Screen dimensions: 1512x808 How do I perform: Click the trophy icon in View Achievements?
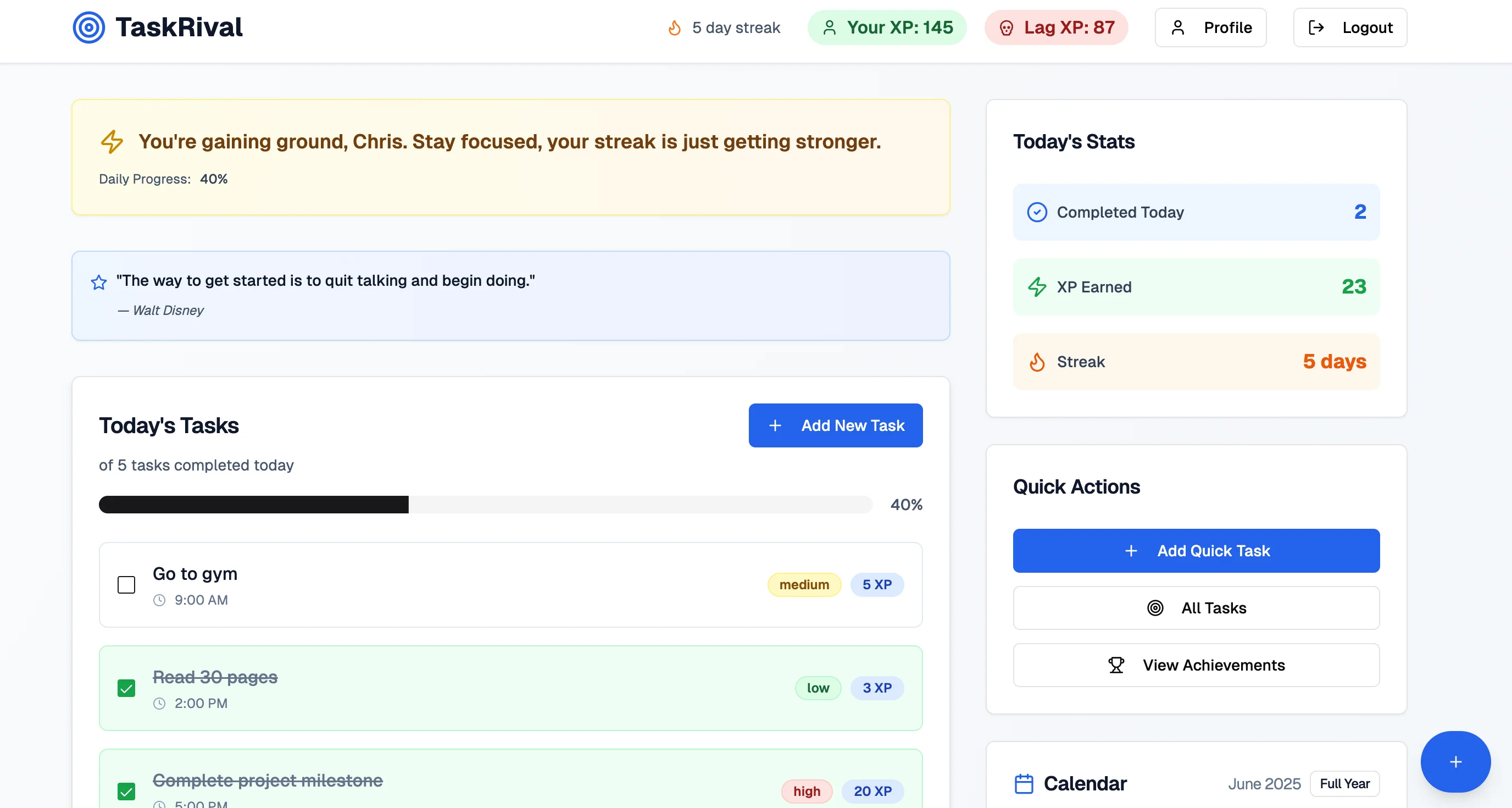[x=1116, y=665]
